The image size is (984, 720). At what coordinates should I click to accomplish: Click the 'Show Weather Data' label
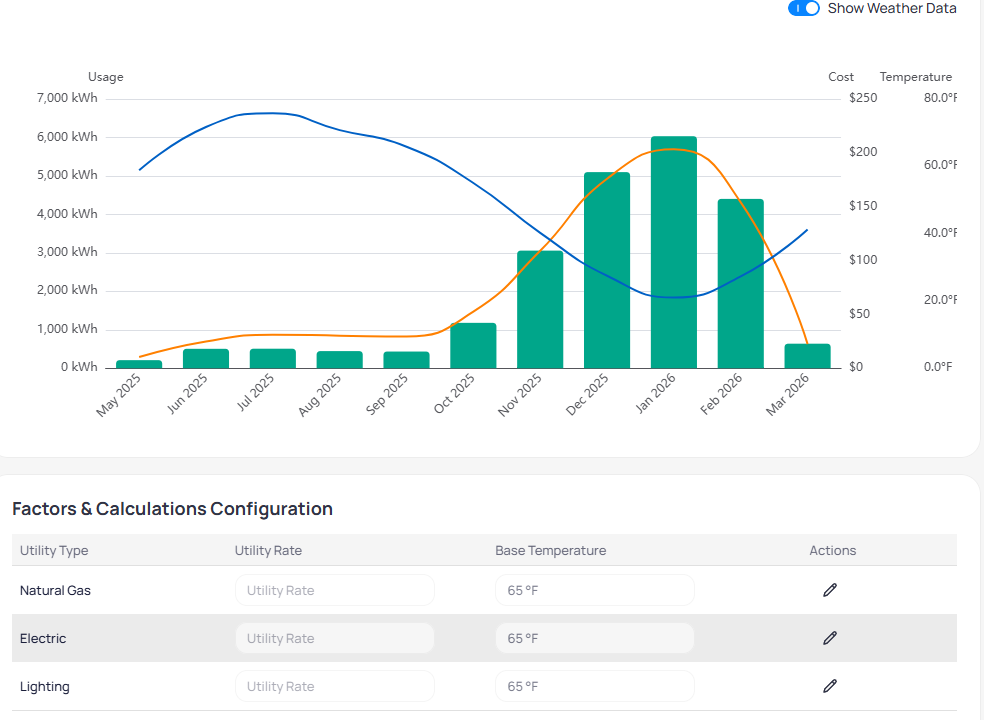coord(892,8)
